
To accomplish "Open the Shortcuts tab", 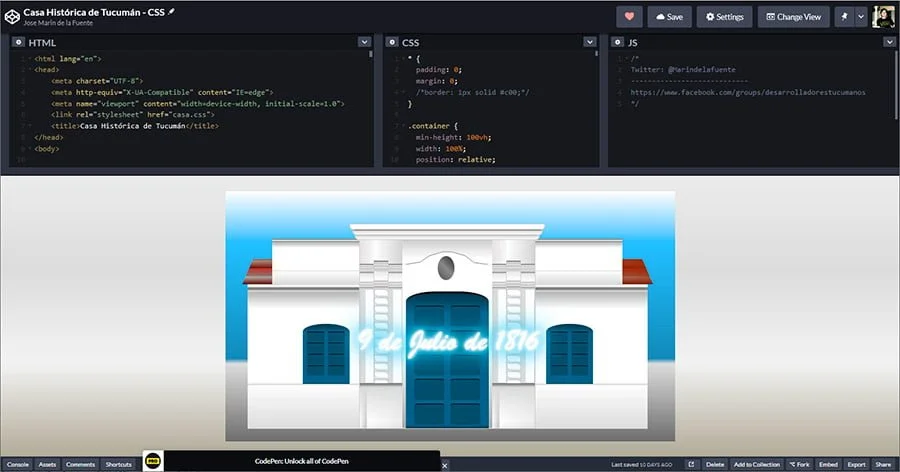I will [119, 464].
